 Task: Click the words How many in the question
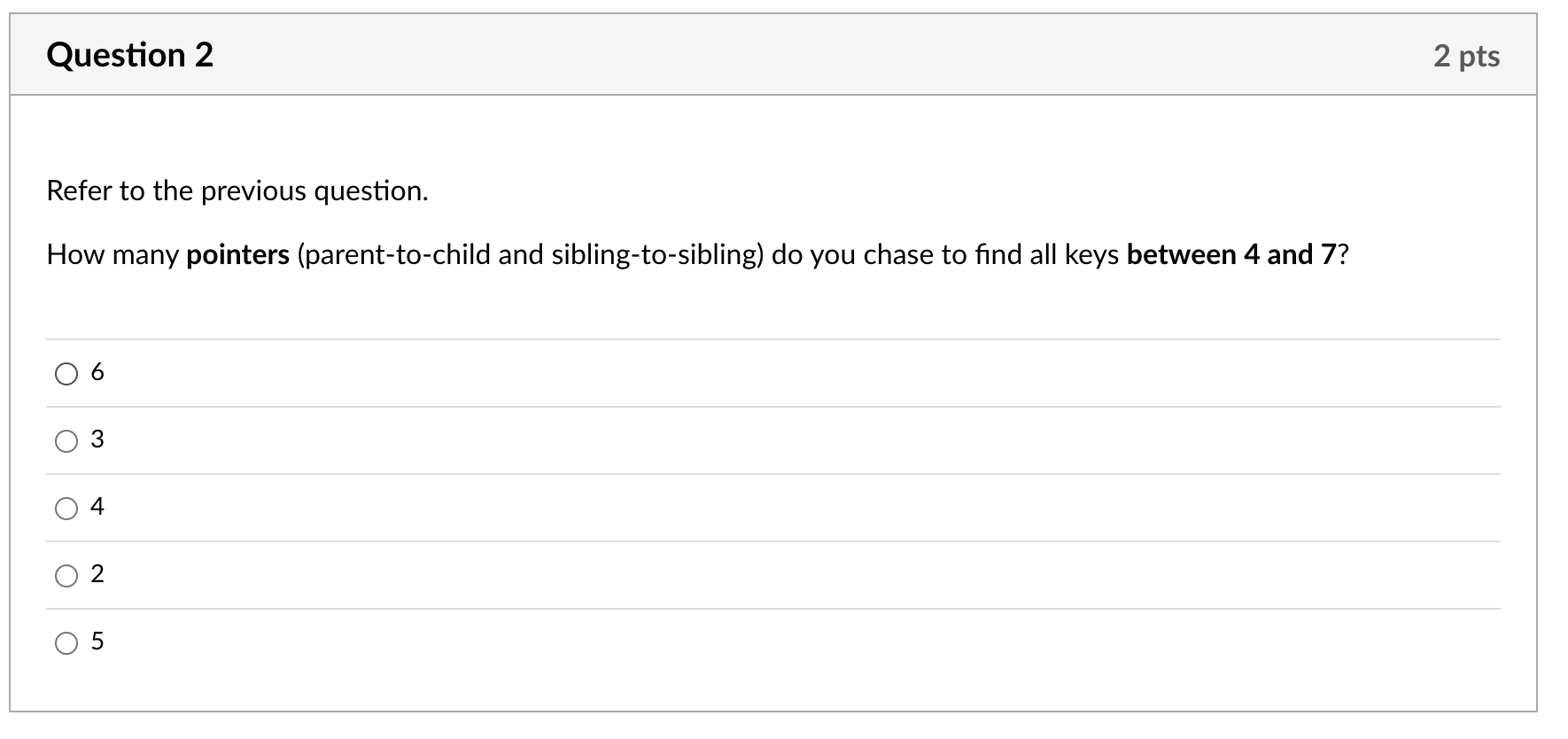(113, 255)
